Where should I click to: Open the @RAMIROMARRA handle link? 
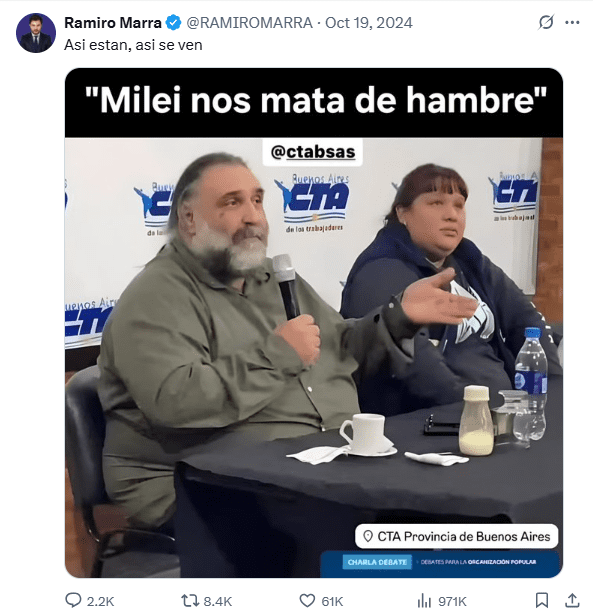250,23
